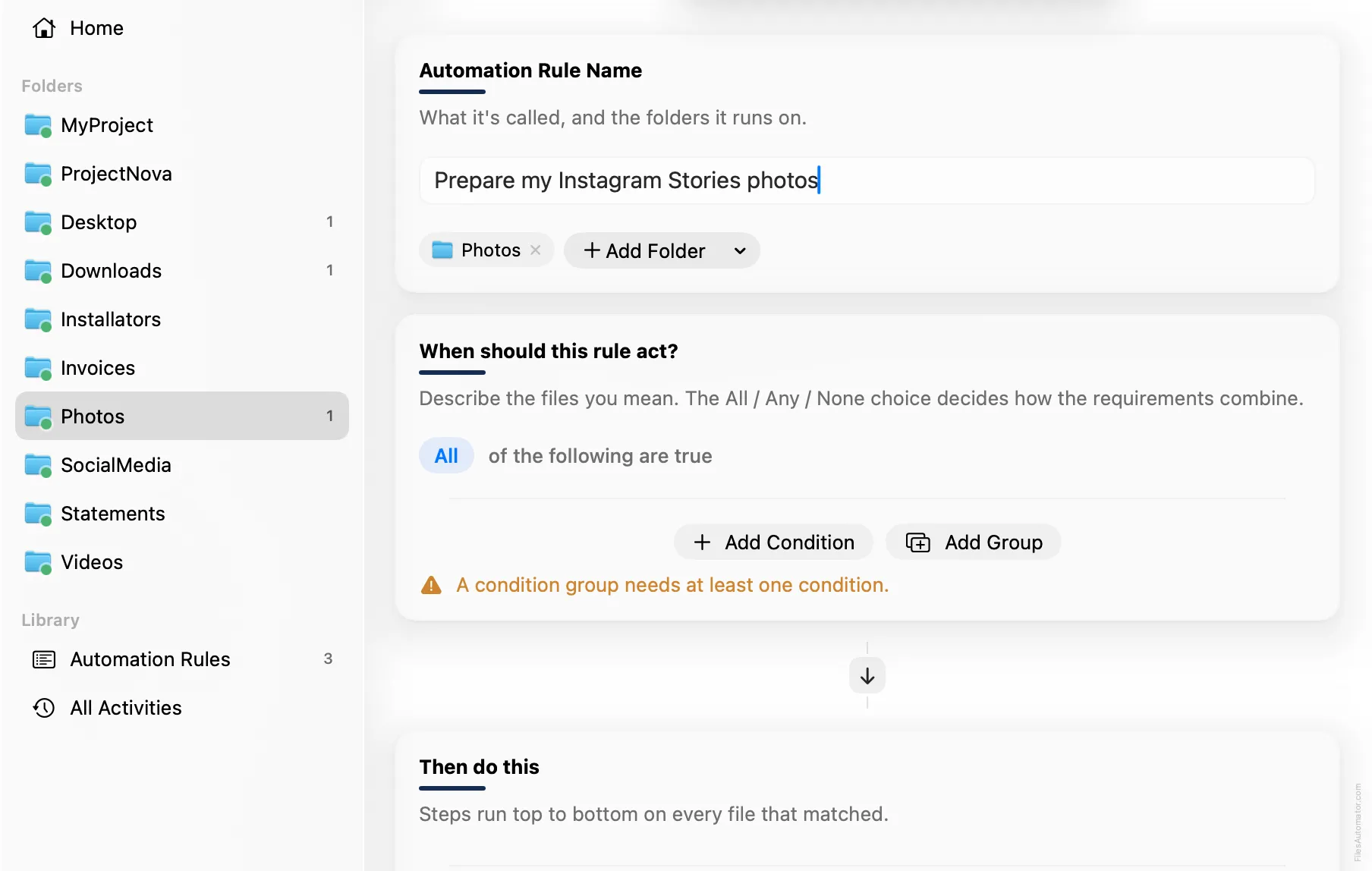Click inside the rule name field
This screenshot has width=1372, height=871.
coord(867,181)
